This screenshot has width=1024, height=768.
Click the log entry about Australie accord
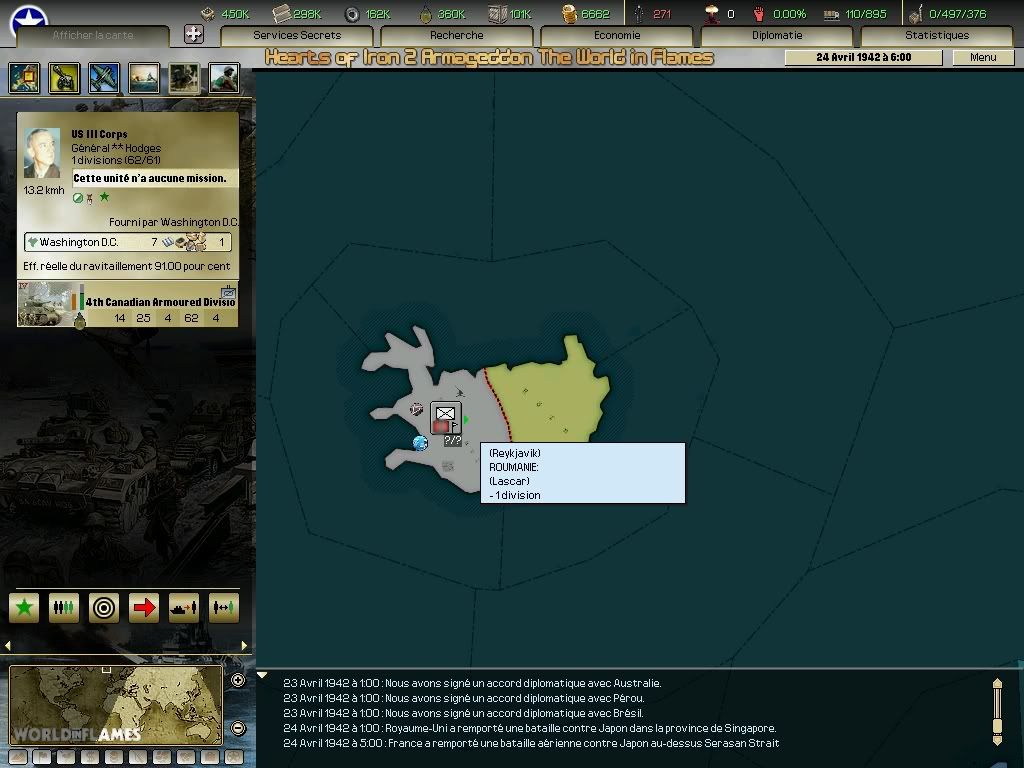472,683
